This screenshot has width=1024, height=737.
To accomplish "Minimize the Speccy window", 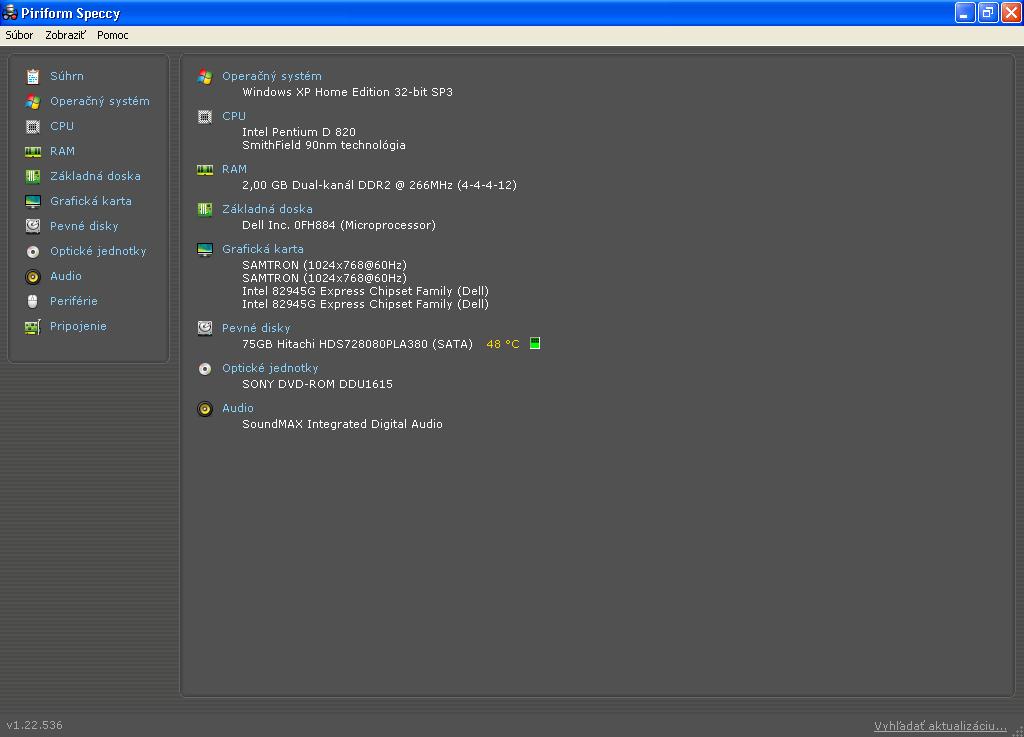I will tap(965, 12).
